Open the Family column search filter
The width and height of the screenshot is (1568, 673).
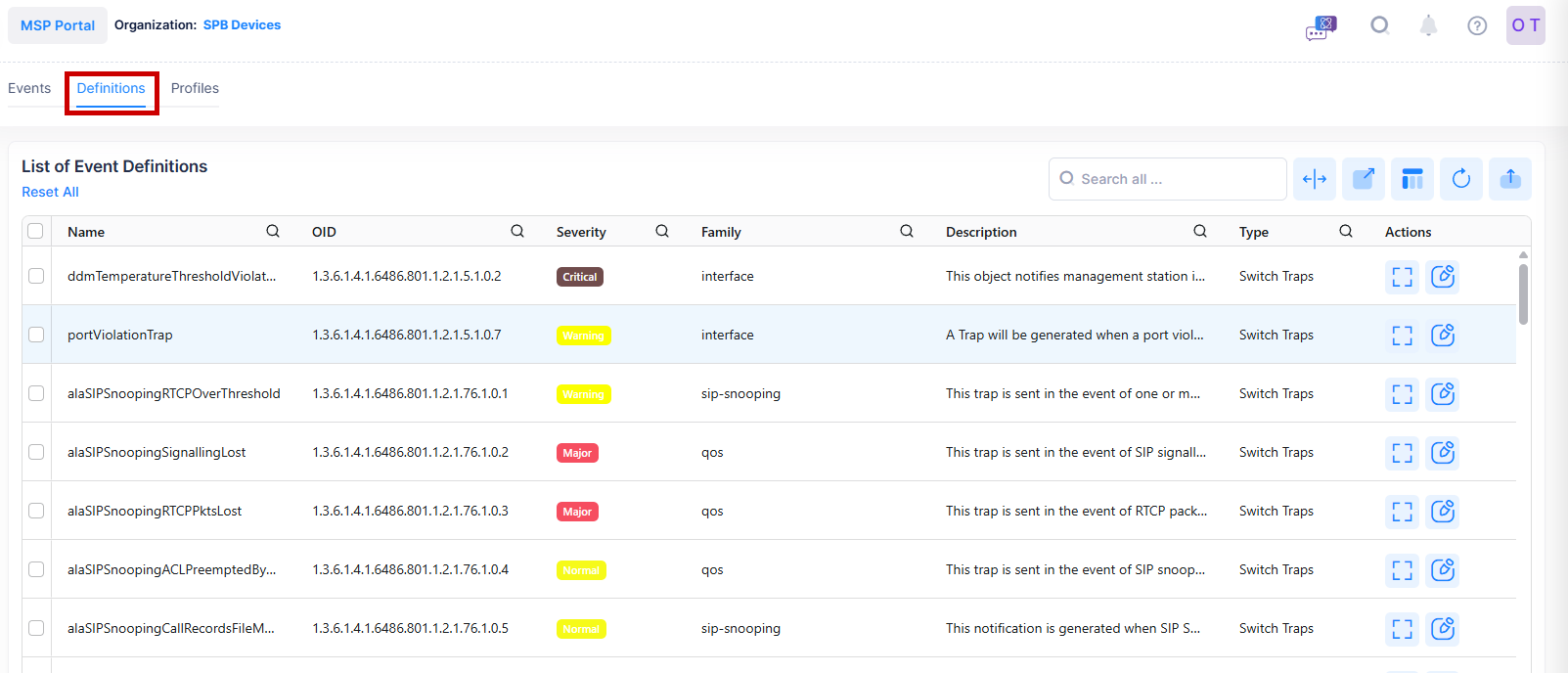(x=907, y=231)
